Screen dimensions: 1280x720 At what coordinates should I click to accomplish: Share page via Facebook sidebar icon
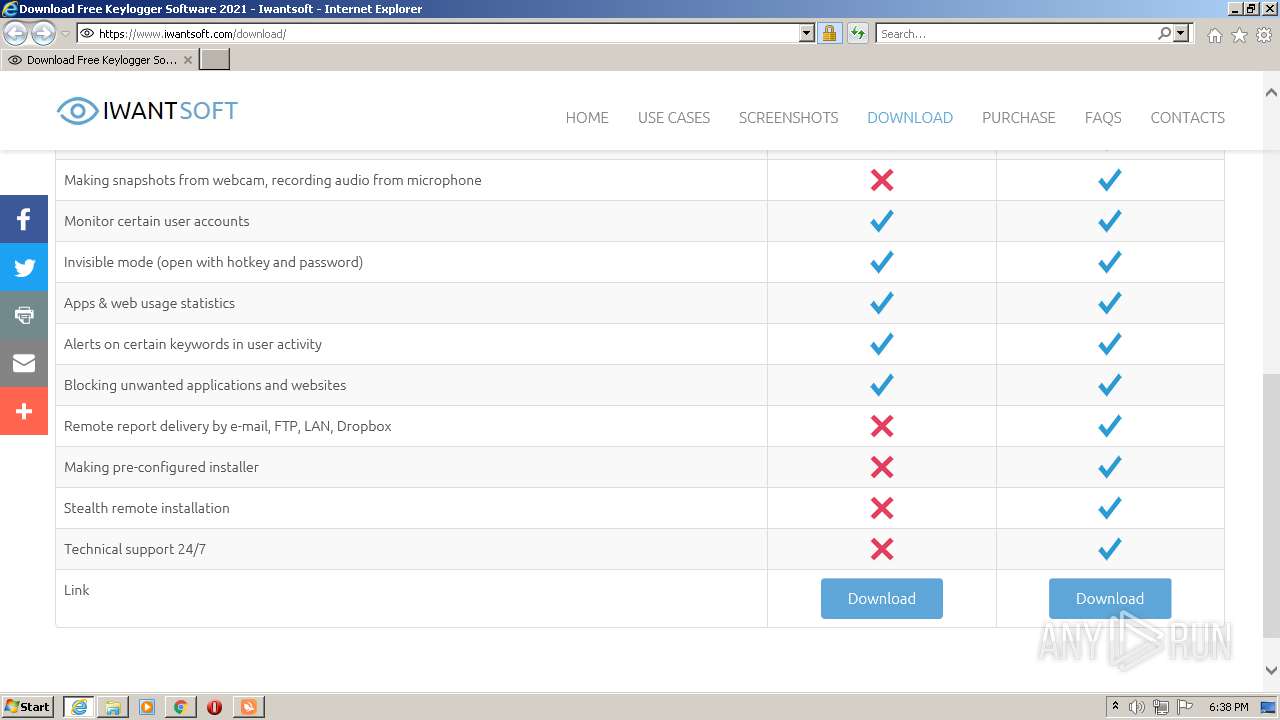pos(24,219)
